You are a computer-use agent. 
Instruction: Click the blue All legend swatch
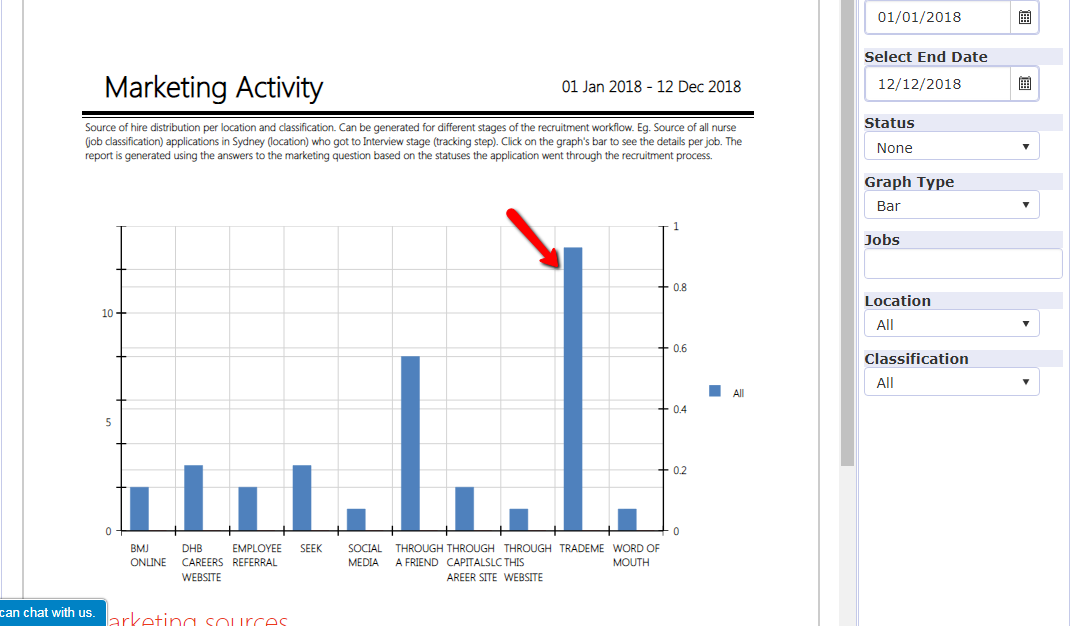point(714,391)
